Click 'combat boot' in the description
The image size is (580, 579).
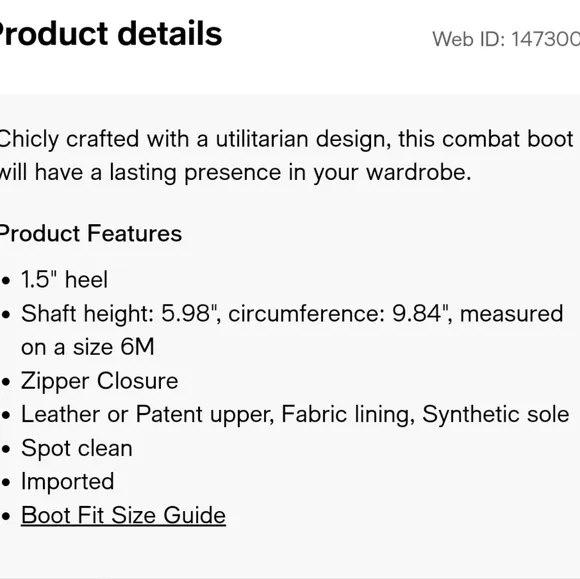[x=508, y=139]
